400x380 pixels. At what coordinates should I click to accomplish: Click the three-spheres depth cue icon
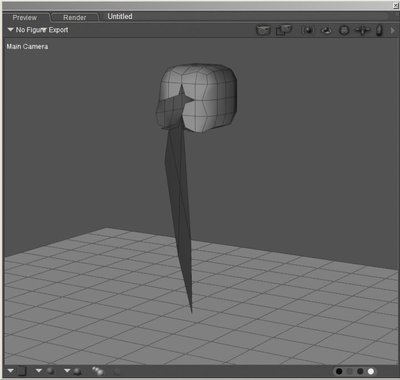(98, 371)
